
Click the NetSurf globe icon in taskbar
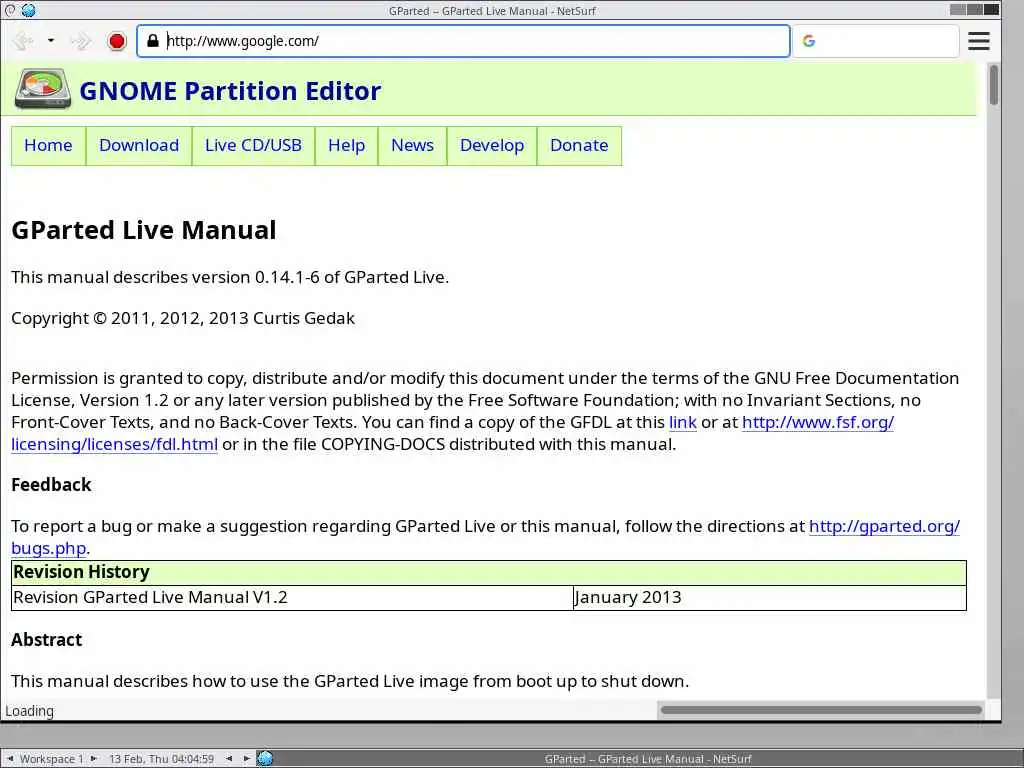click(265, 759)
